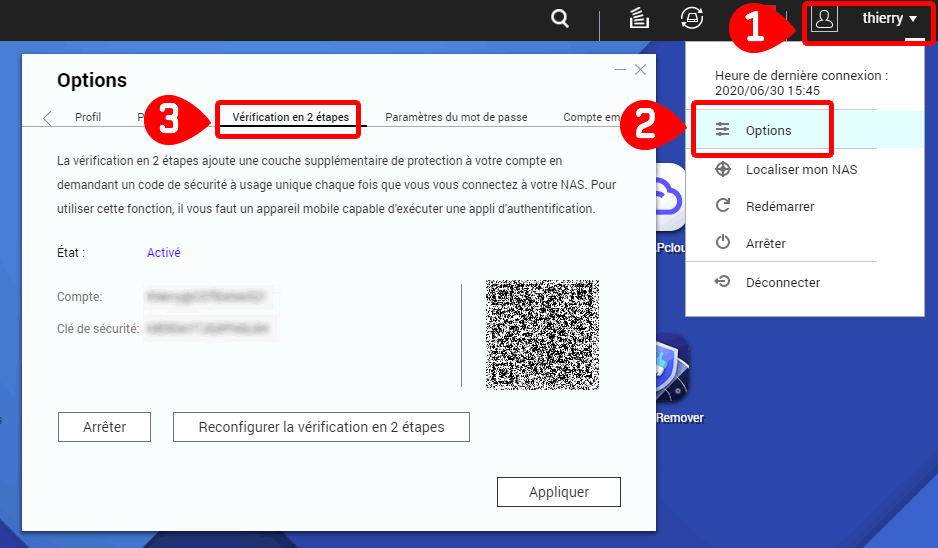Viewport: 938px width, 548px height.
Task: Select Options in the user menu
Action: (x=767, y=131)
